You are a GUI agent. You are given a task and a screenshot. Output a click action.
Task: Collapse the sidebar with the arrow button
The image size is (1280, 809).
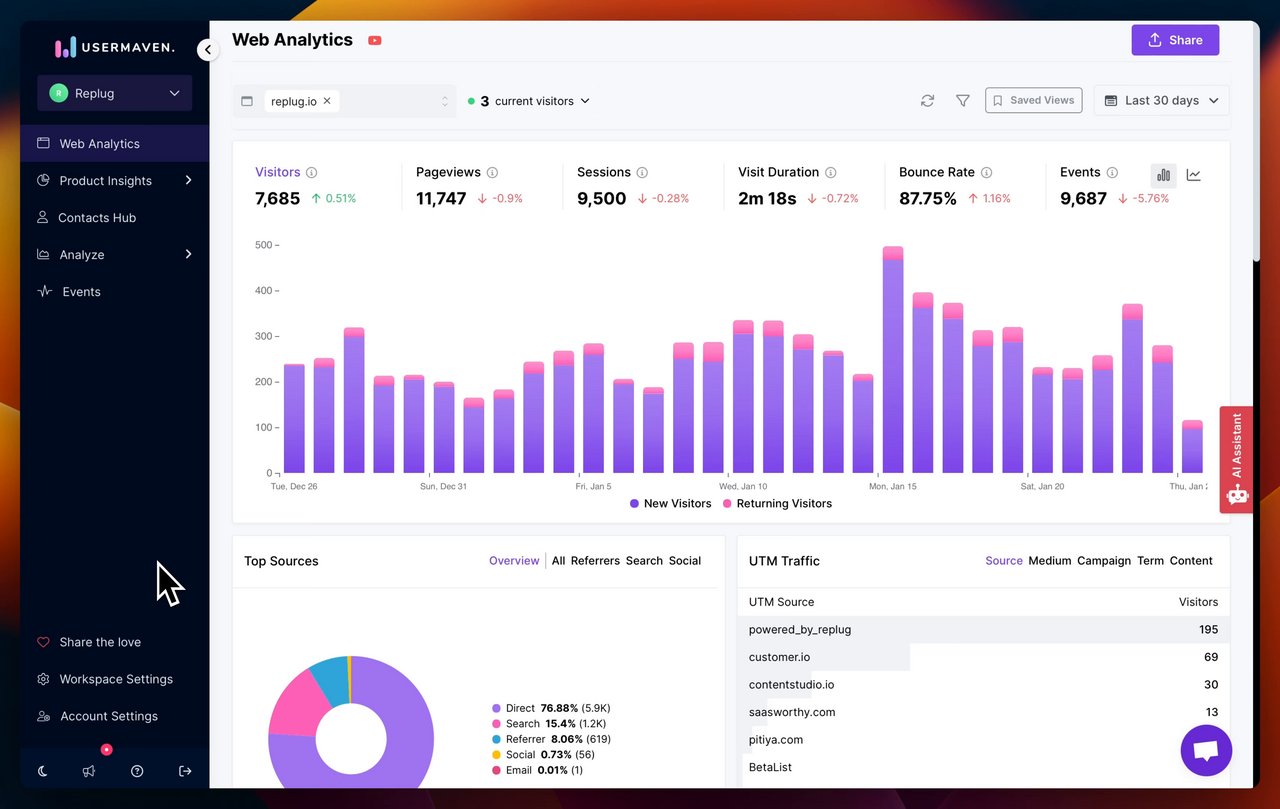click(207, 49)
